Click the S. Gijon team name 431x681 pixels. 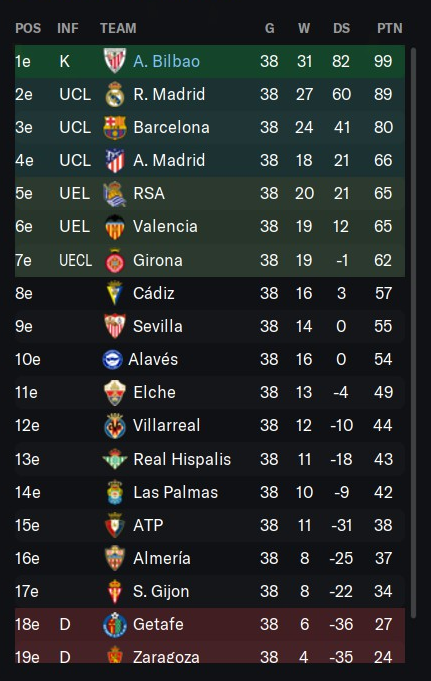pos(161,591)
